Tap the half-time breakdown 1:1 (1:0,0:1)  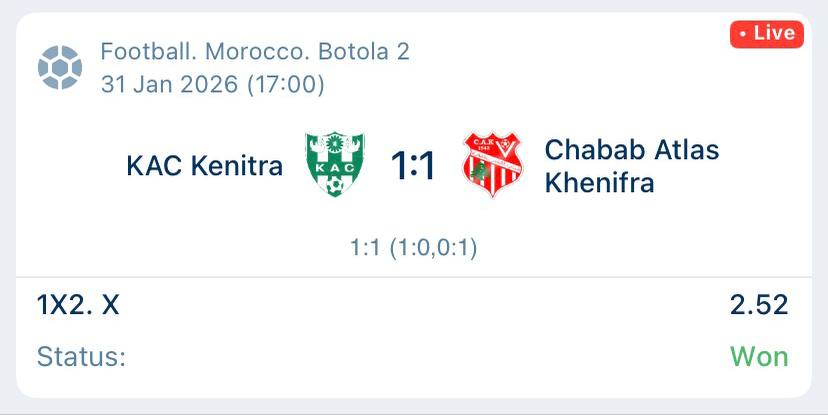[x=413, y=247]
